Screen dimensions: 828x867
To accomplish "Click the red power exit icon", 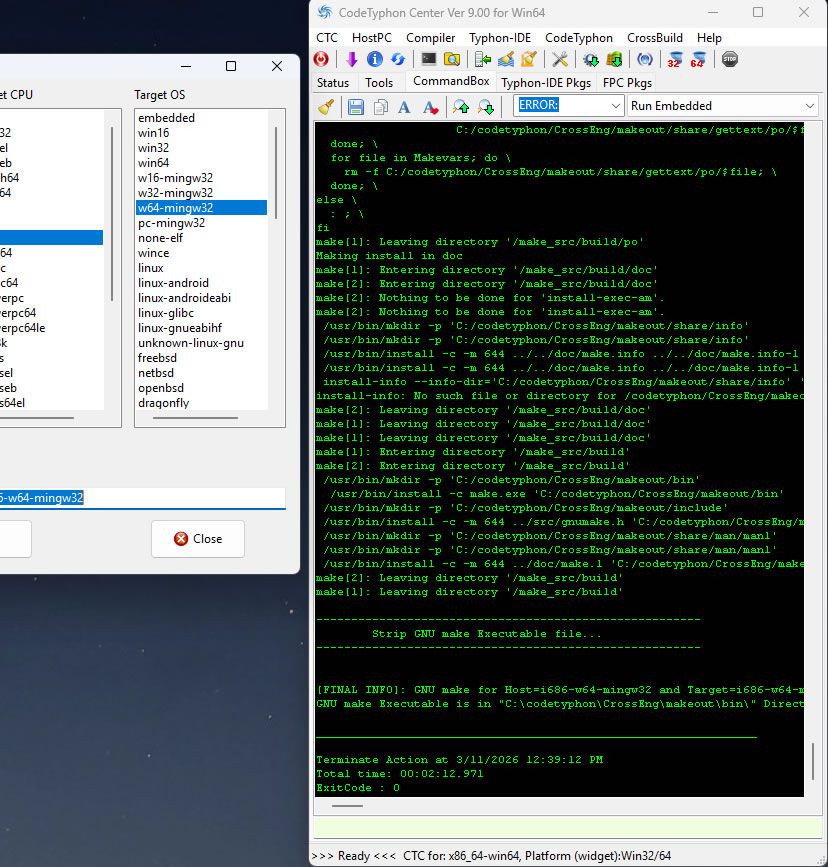I will click(322, 59).
